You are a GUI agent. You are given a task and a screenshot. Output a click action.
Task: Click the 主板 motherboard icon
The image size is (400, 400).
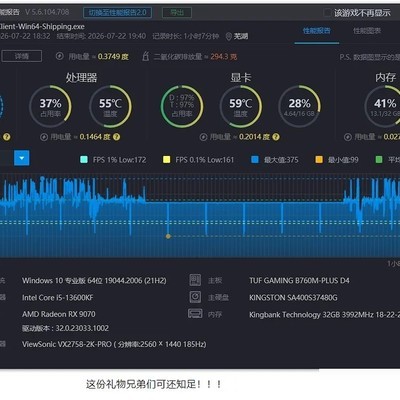[x=195, y=280]
